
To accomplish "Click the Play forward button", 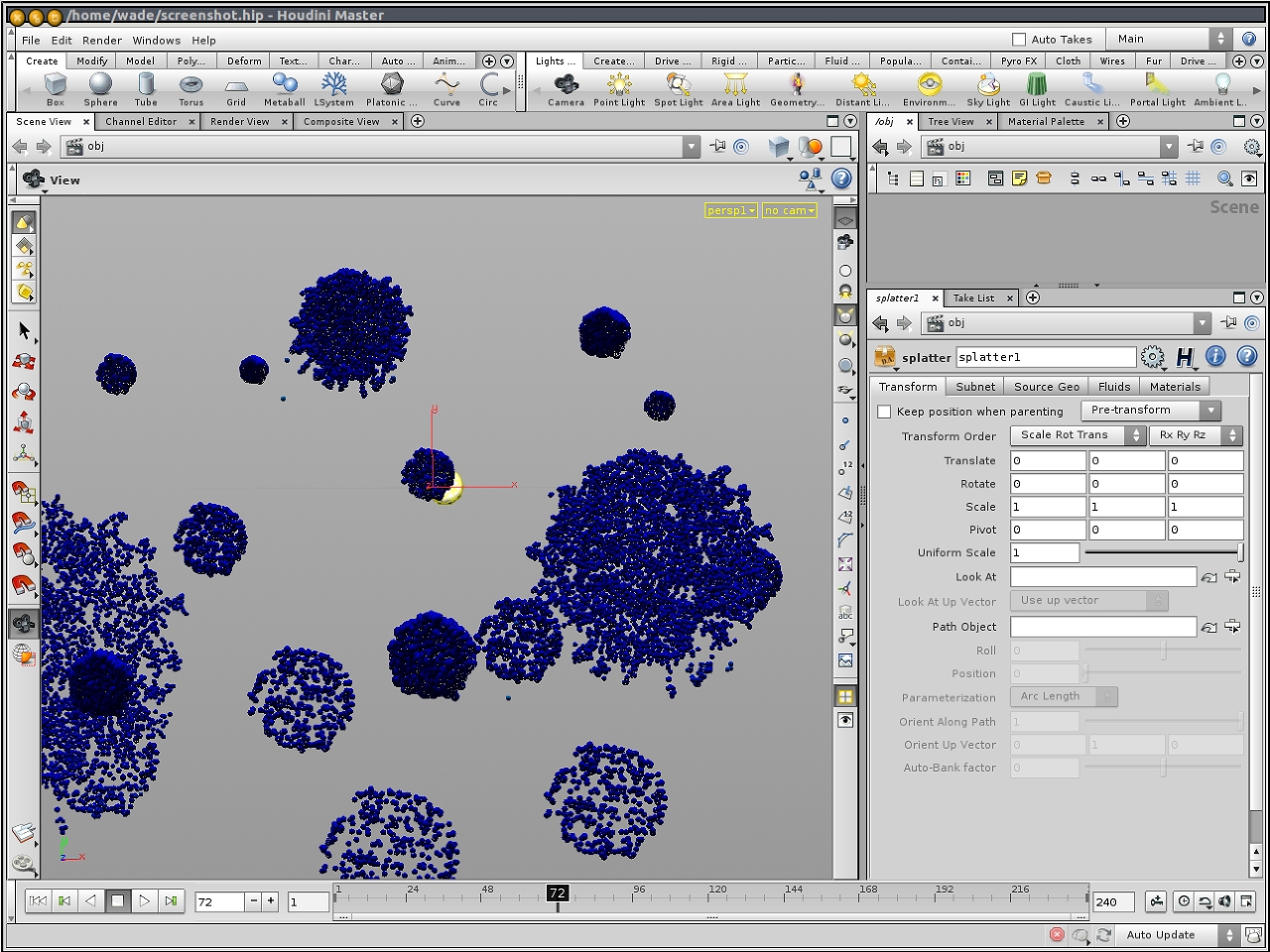I will click(x=144, y=900).
